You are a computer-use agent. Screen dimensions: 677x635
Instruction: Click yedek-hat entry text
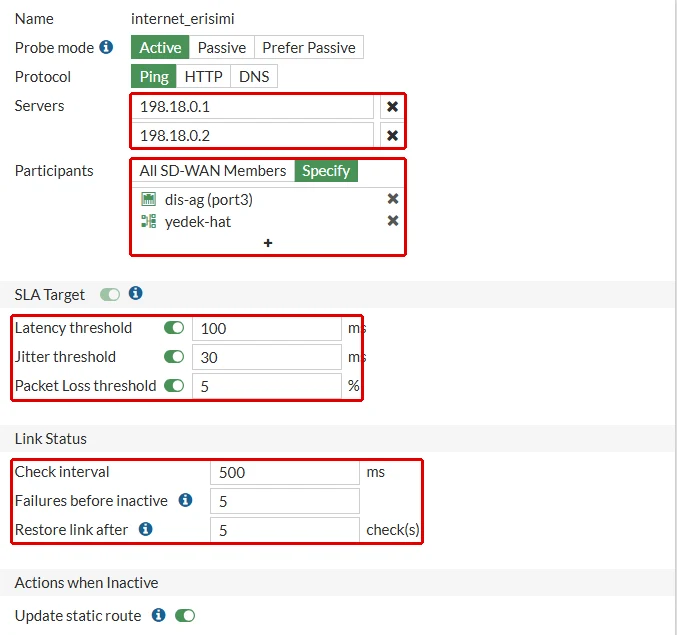(198, 222)
